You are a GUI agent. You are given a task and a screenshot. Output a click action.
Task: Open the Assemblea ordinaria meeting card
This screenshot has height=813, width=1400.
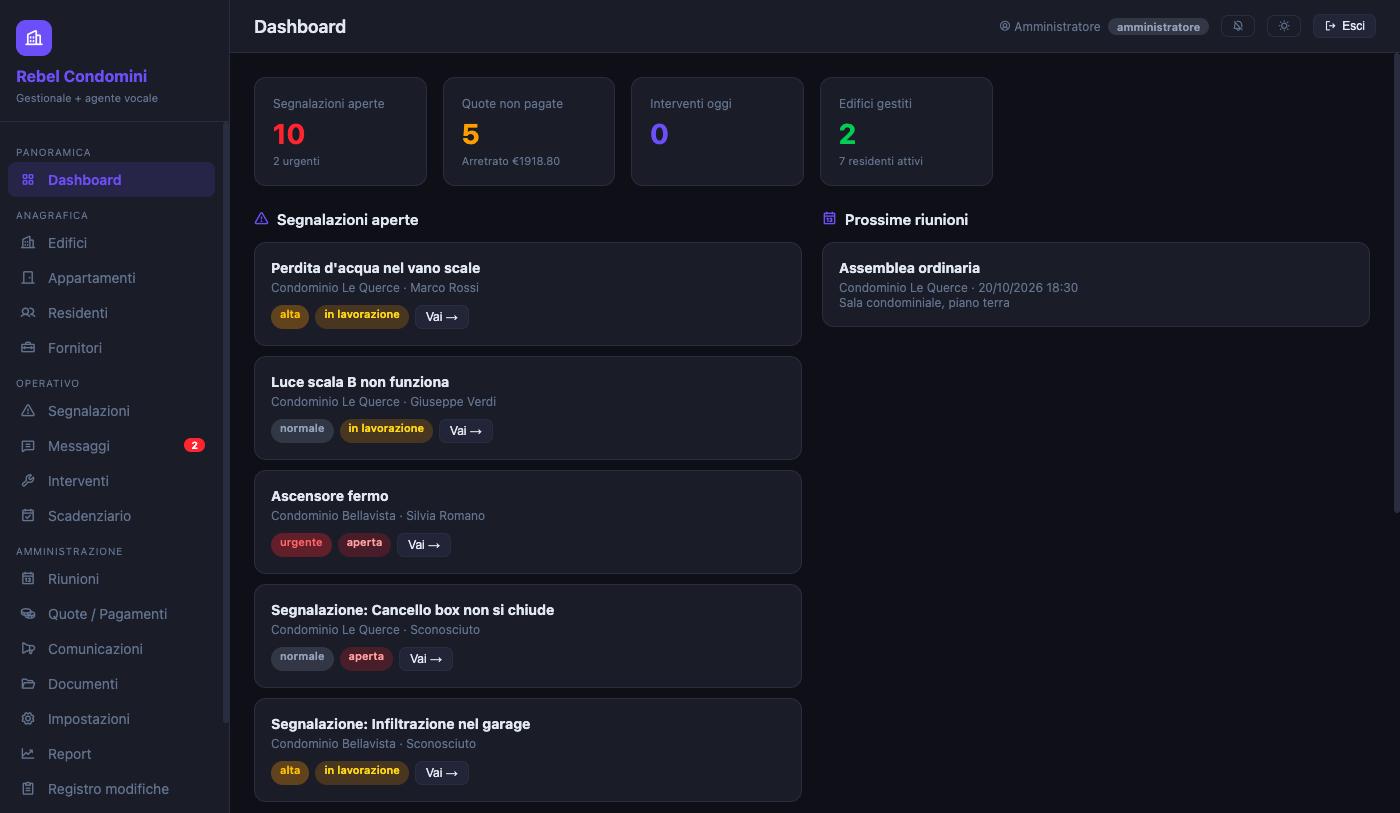pyautogui.click(x=1096, y=284)
